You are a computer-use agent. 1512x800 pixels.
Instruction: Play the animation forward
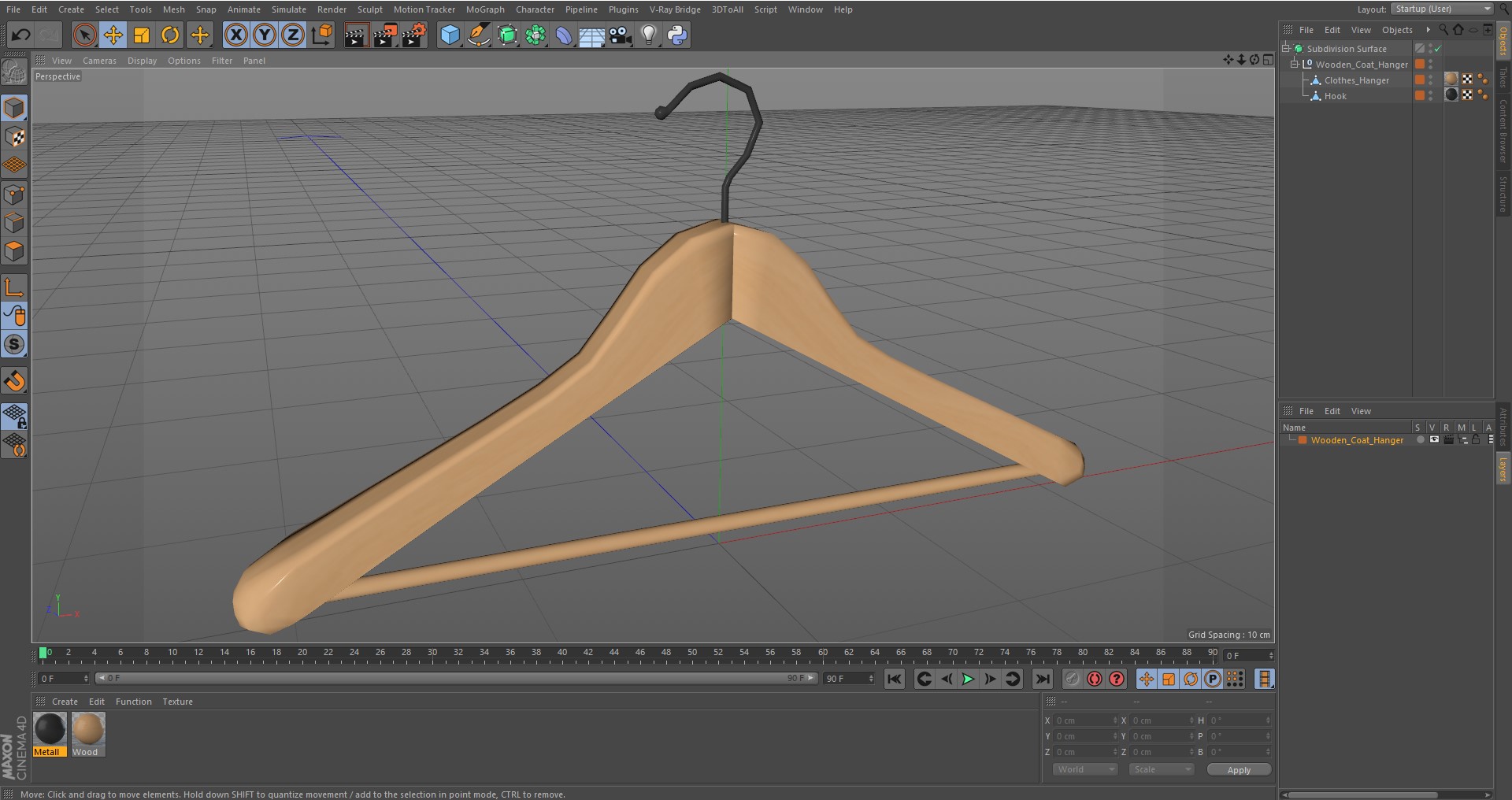click(968, 679)
